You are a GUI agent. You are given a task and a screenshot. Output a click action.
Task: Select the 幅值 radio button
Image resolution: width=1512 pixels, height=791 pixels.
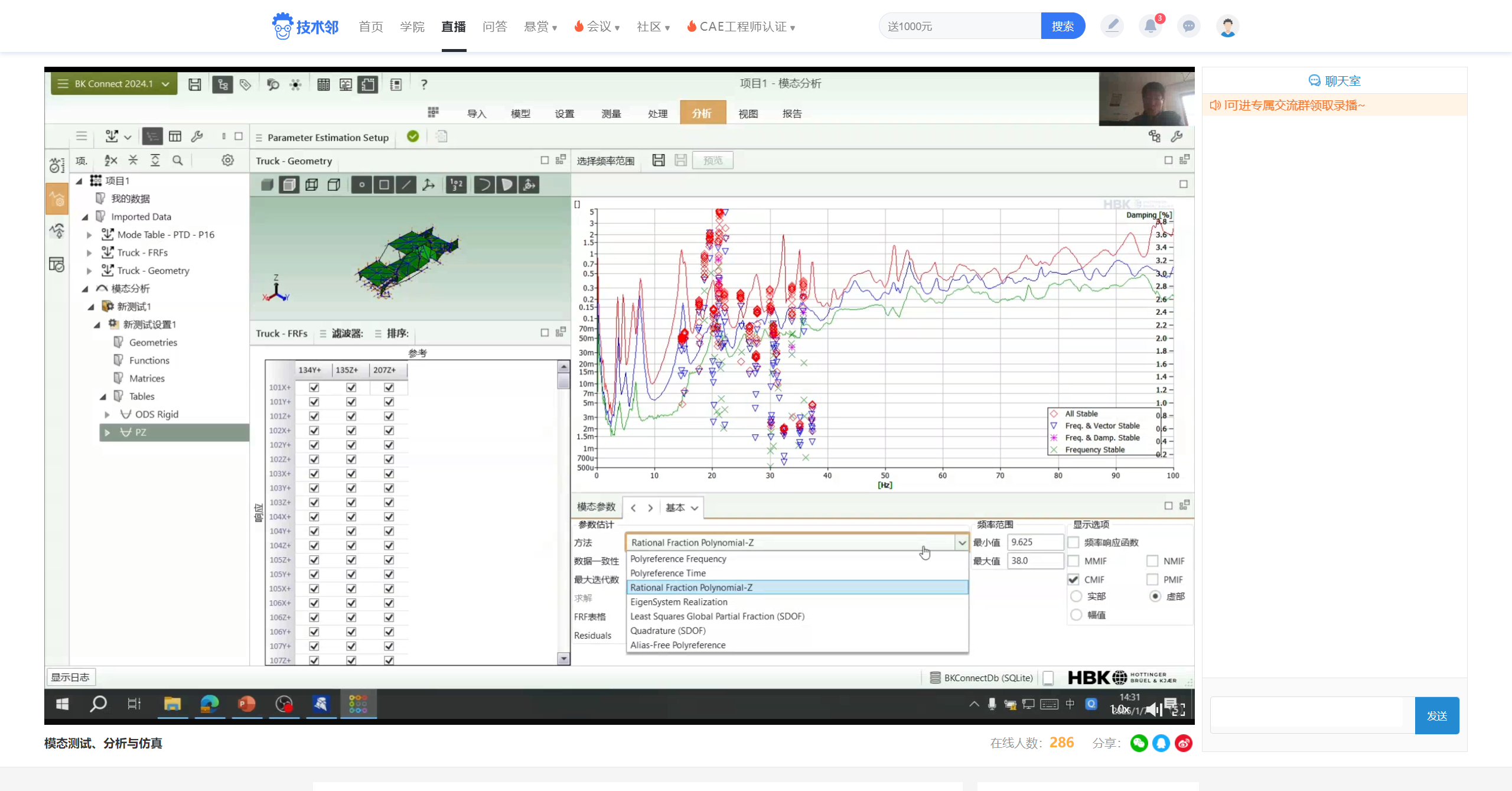(1076, 615)
